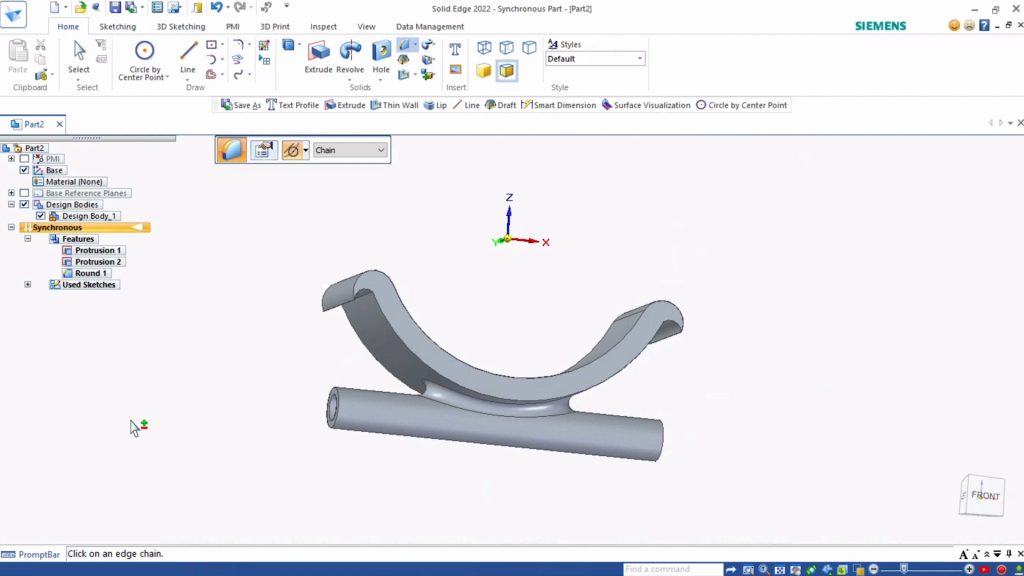The image size is (1024, 576).
Task: Expand the PMI tree node
Action: click(x=11, y=159)
